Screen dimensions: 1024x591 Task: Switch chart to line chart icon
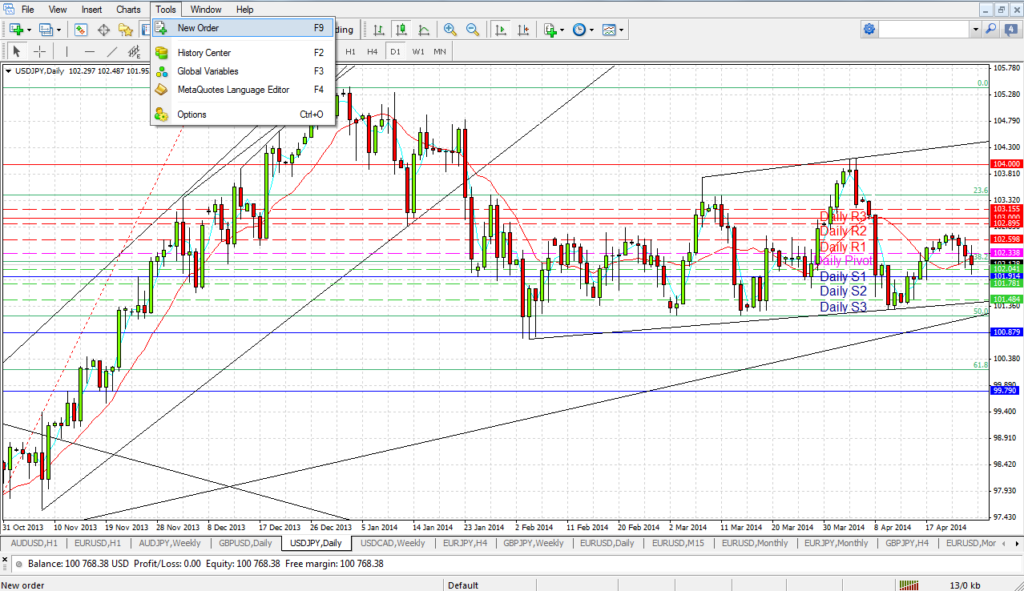coord(424,29)
